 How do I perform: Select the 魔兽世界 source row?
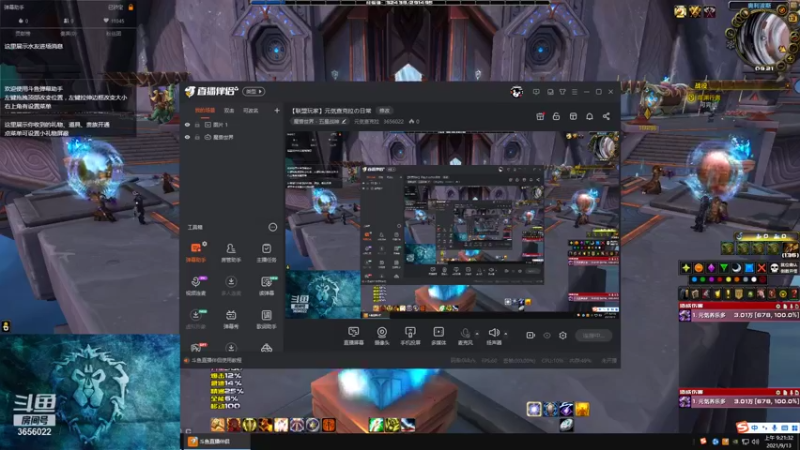pyautogui.click(x=232, y=137)
